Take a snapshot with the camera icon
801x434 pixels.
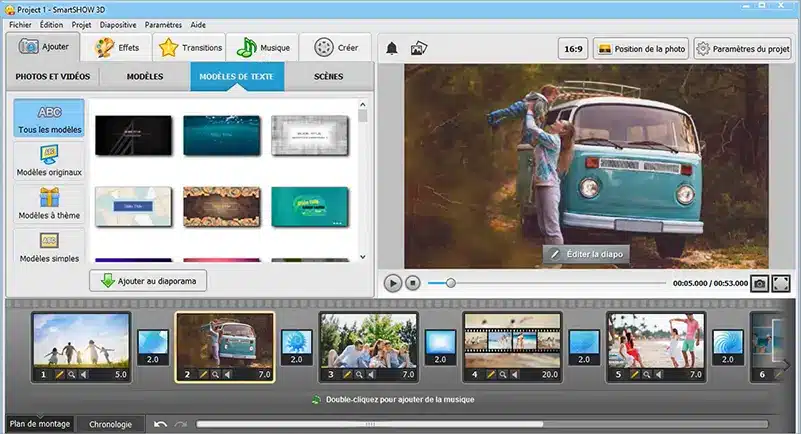(759, 284)
